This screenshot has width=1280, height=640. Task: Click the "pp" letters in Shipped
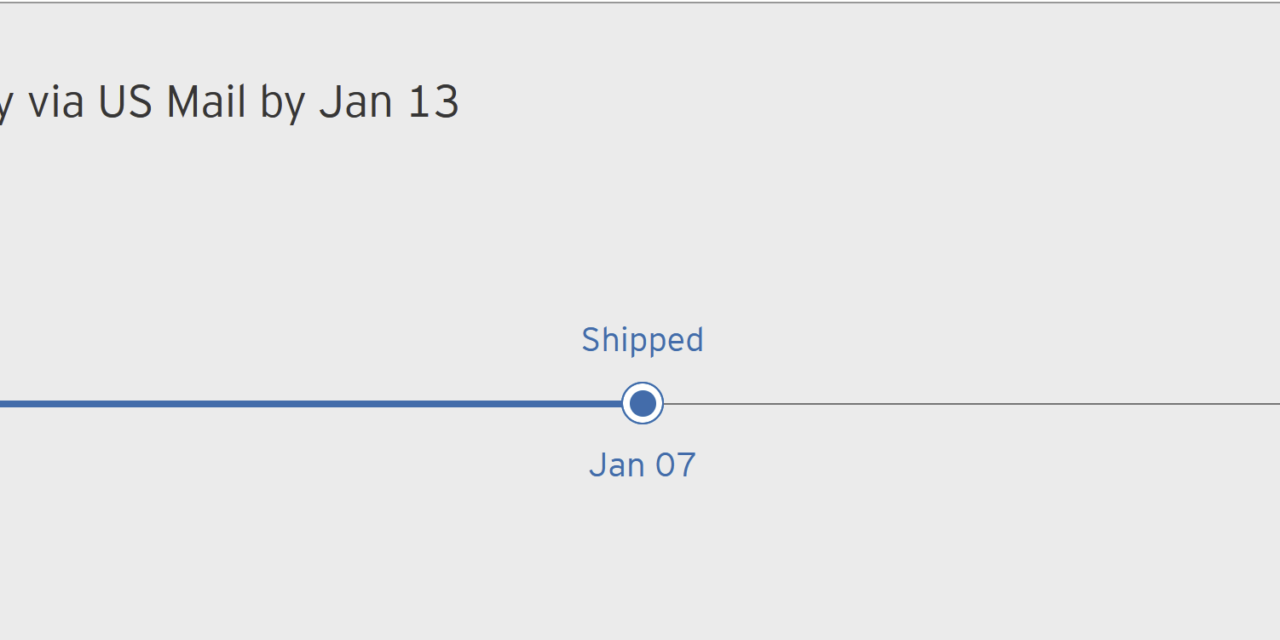point(639,342)
